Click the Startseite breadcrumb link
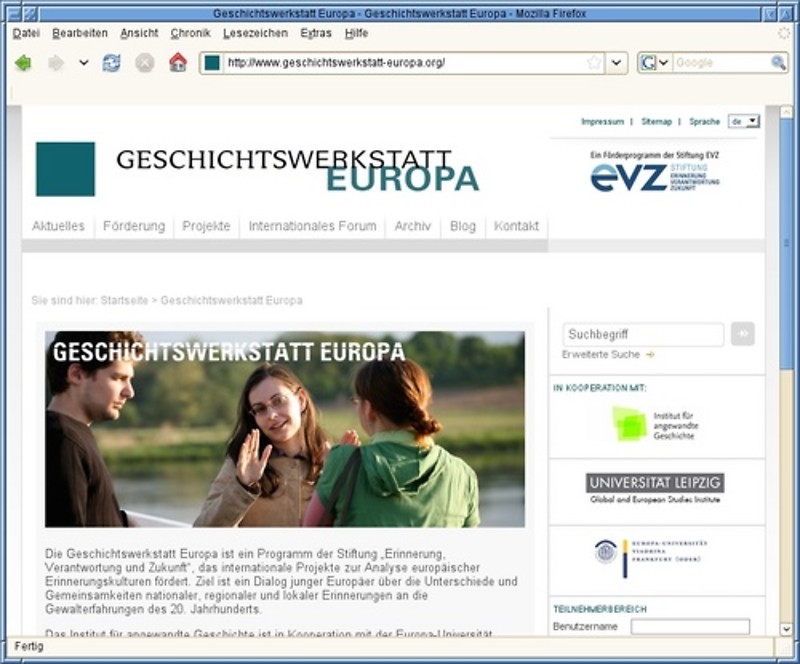Screen dimensions: 800x664 pos(124,300)
